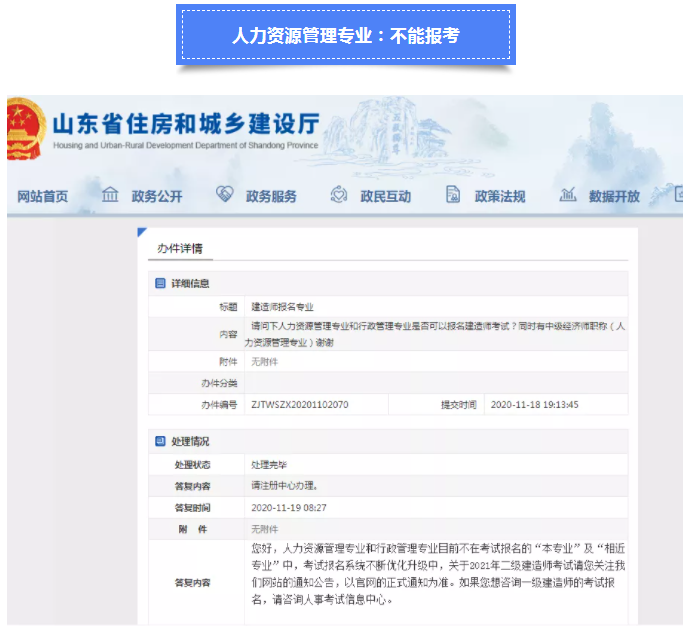
Task: Click the 人力资源管理专业:不能报考 banner
Action: pyautogui.click(x=345, y=35)
